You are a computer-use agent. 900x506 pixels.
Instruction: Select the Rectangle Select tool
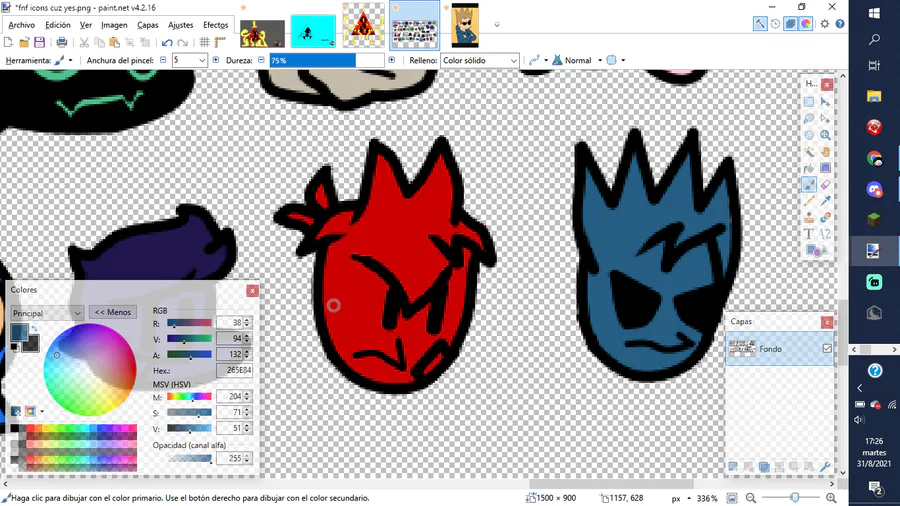point(809,102)
